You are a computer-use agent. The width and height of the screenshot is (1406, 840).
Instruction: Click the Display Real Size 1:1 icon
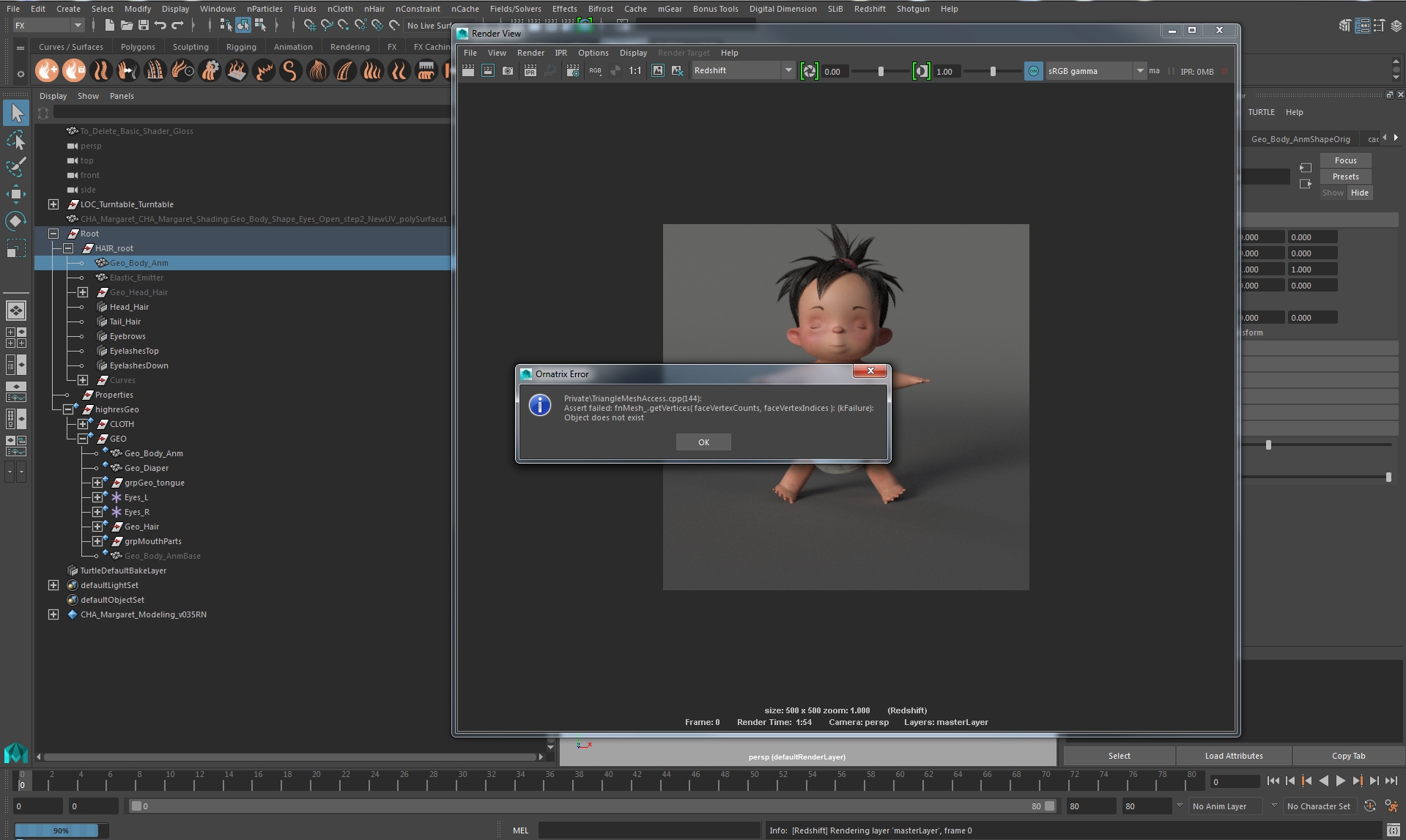634,71
